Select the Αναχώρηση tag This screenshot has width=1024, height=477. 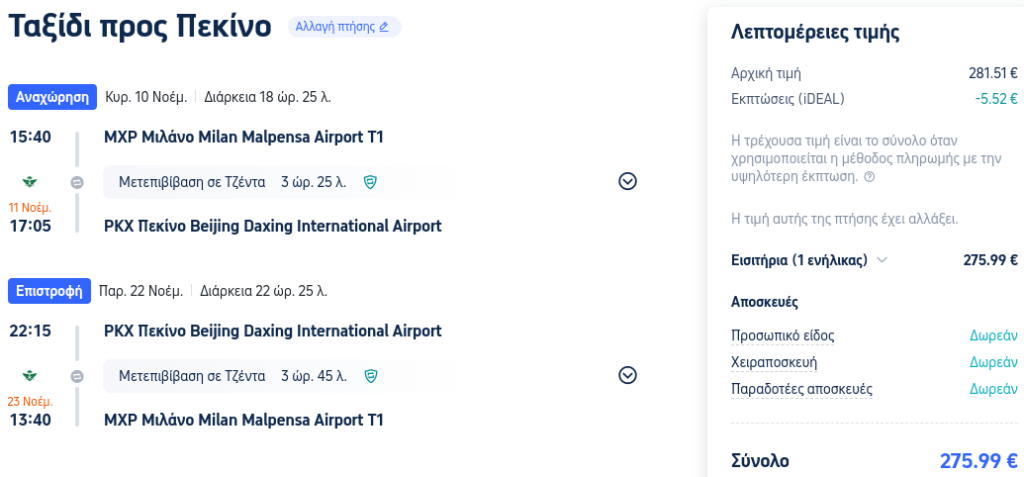(52, 97)
